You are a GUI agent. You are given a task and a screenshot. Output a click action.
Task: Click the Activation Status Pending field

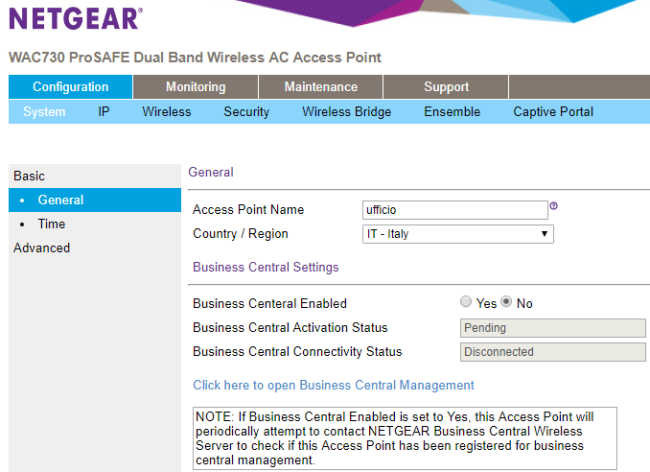point(553,328)
